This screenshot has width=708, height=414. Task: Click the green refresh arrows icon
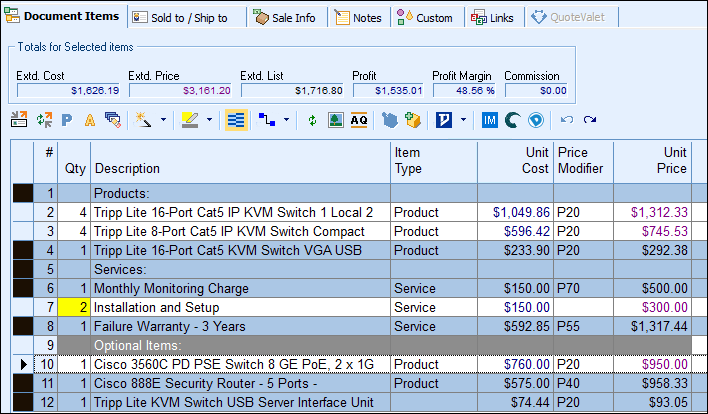(312, 121)
